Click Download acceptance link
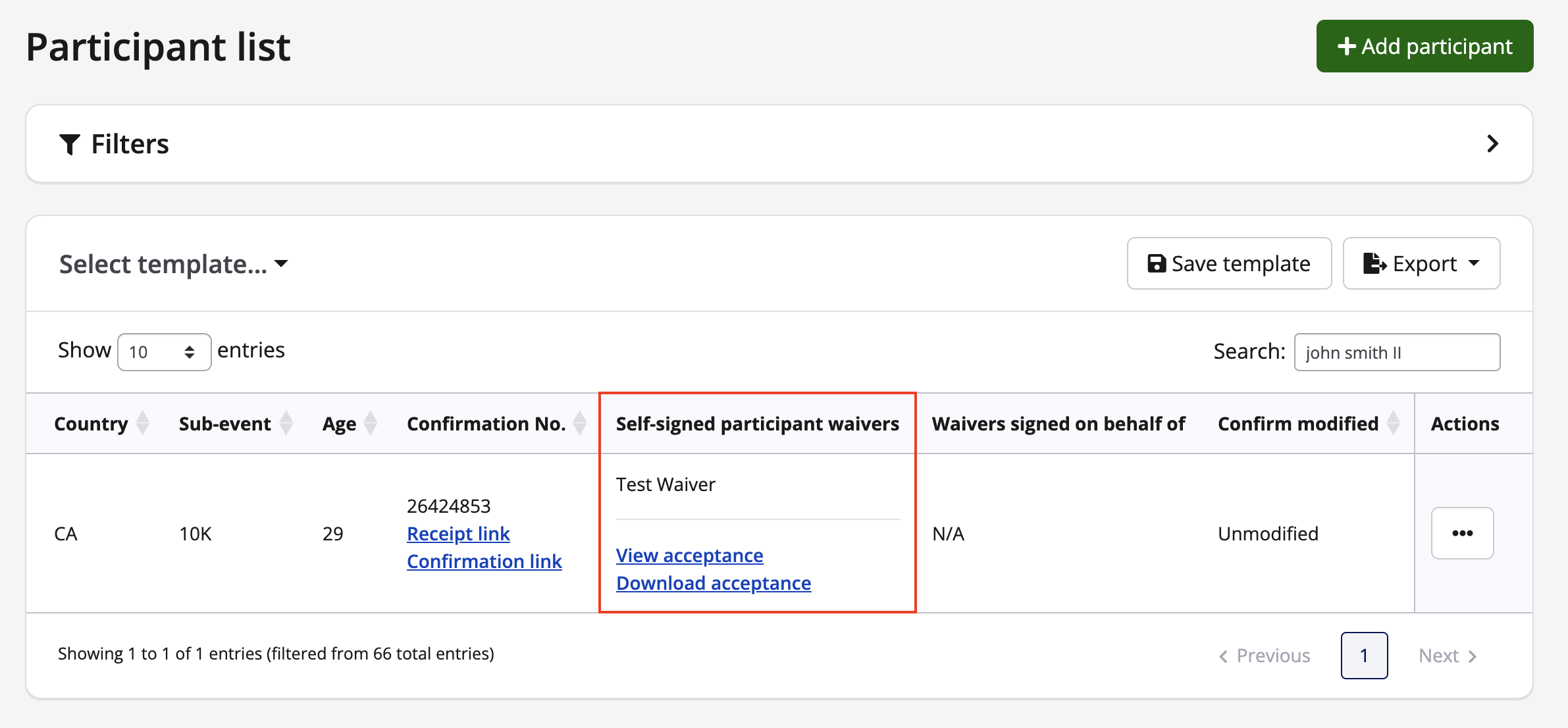Screen dimensions: 1568x728 [x=713, y=583]
